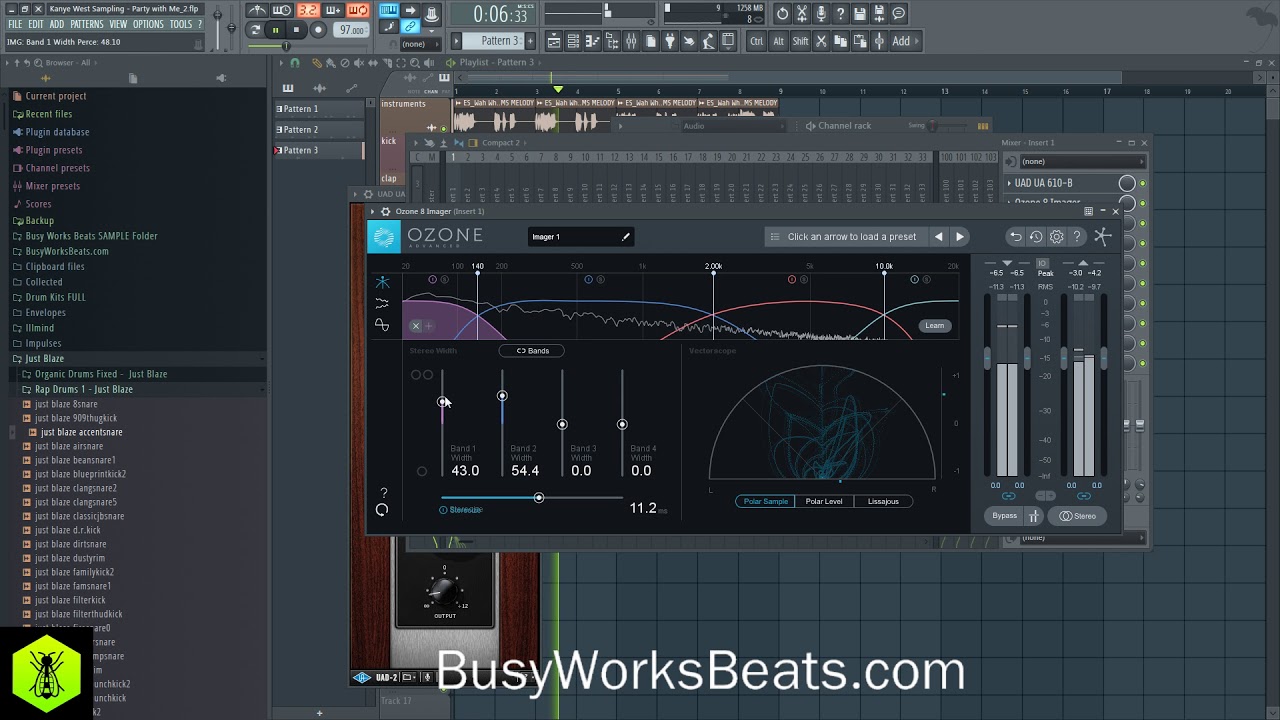
Task: Click the tempo field showing 97.000
Action: tap(351, 30)
